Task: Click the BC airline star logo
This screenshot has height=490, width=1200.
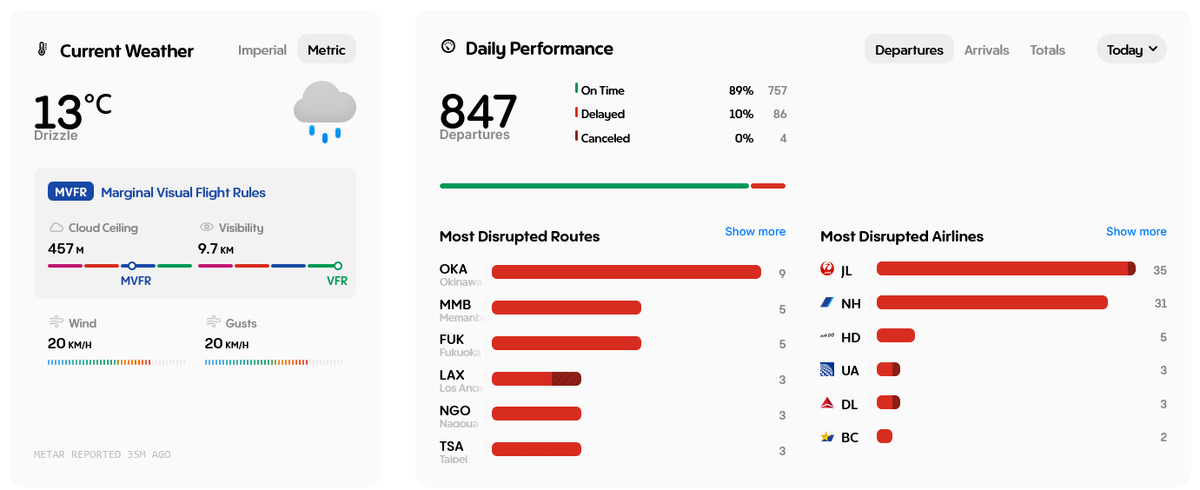Action: pyautogui.click(x=827, y=437)
